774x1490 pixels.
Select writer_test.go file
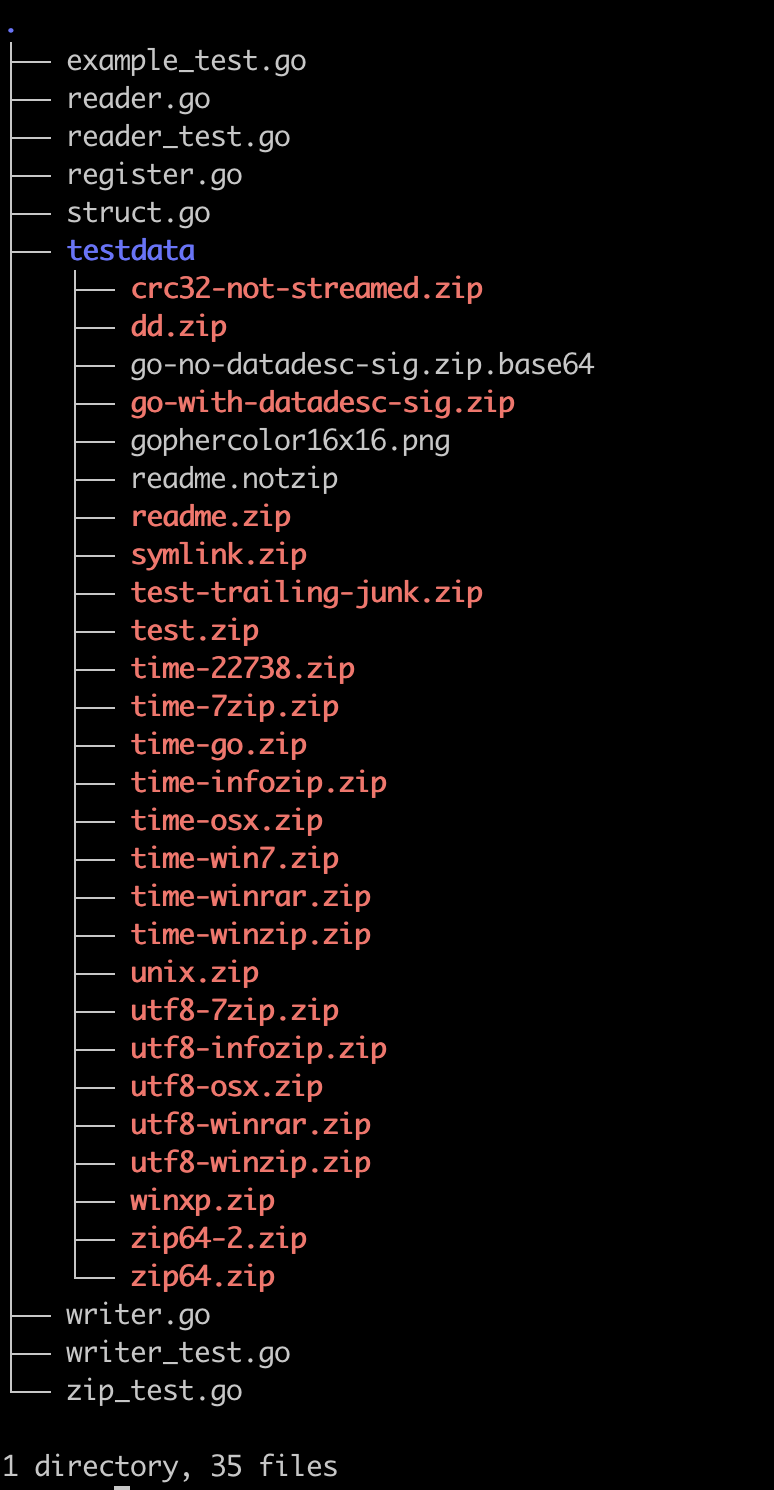[x=178, y=1353]
